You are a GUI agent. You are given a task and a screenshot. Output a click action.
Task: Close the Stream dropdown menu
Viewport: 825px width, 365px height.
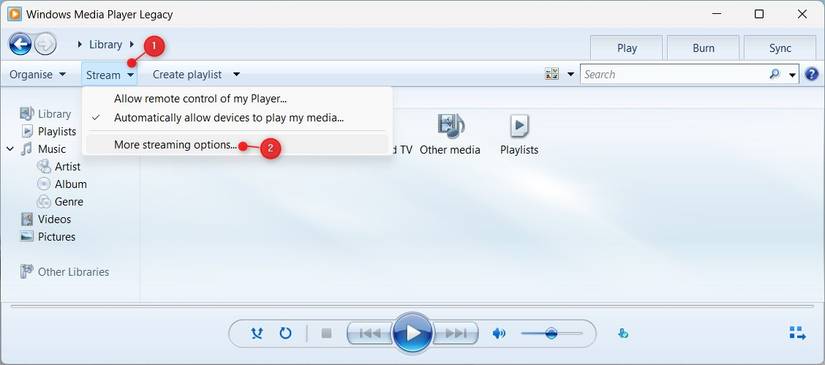[110, 75]
